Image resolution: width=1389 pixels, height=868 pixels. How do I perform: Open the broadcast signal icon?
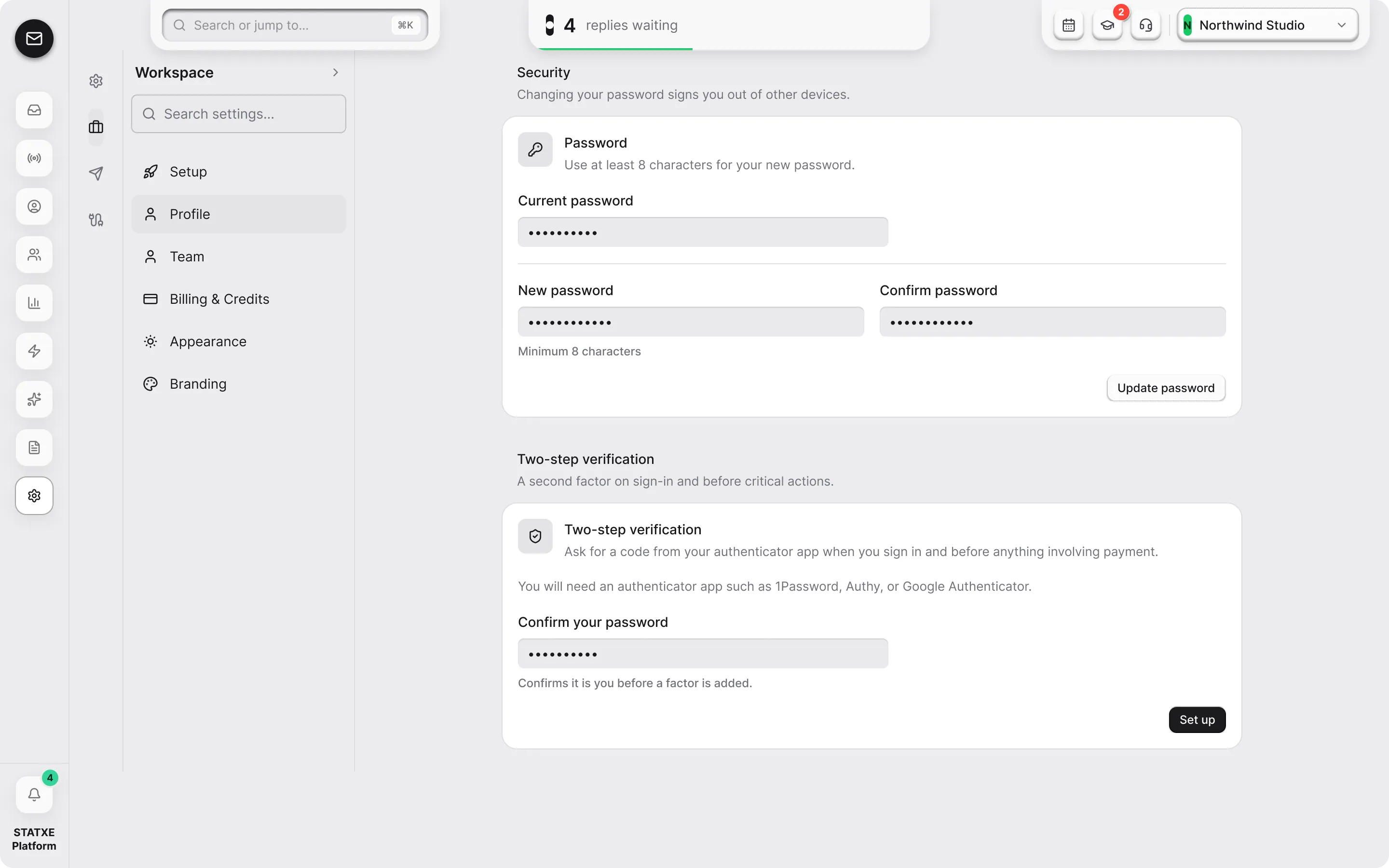[x=34, y=158]
